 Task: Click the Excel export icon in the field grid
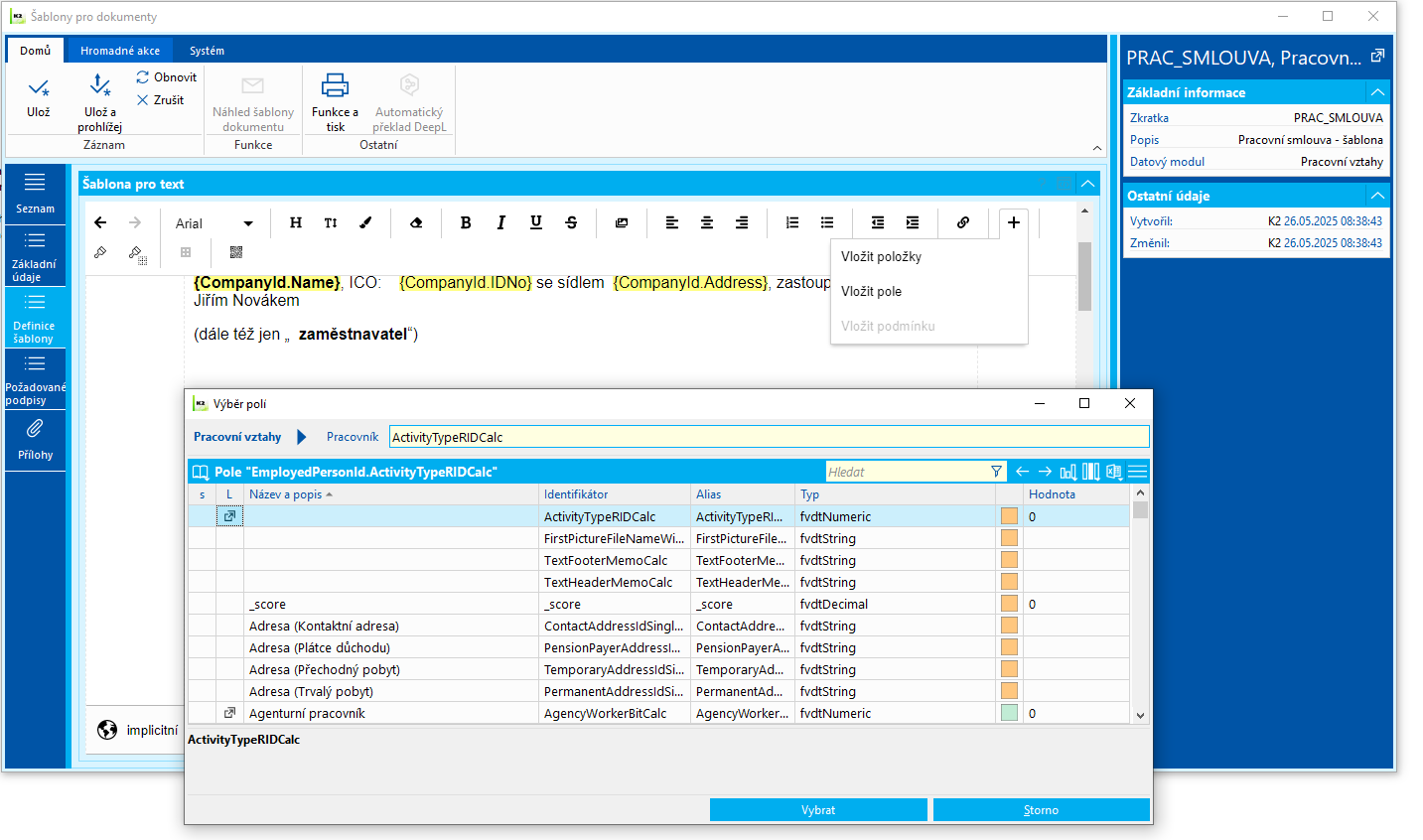(x=1114, y=472)
